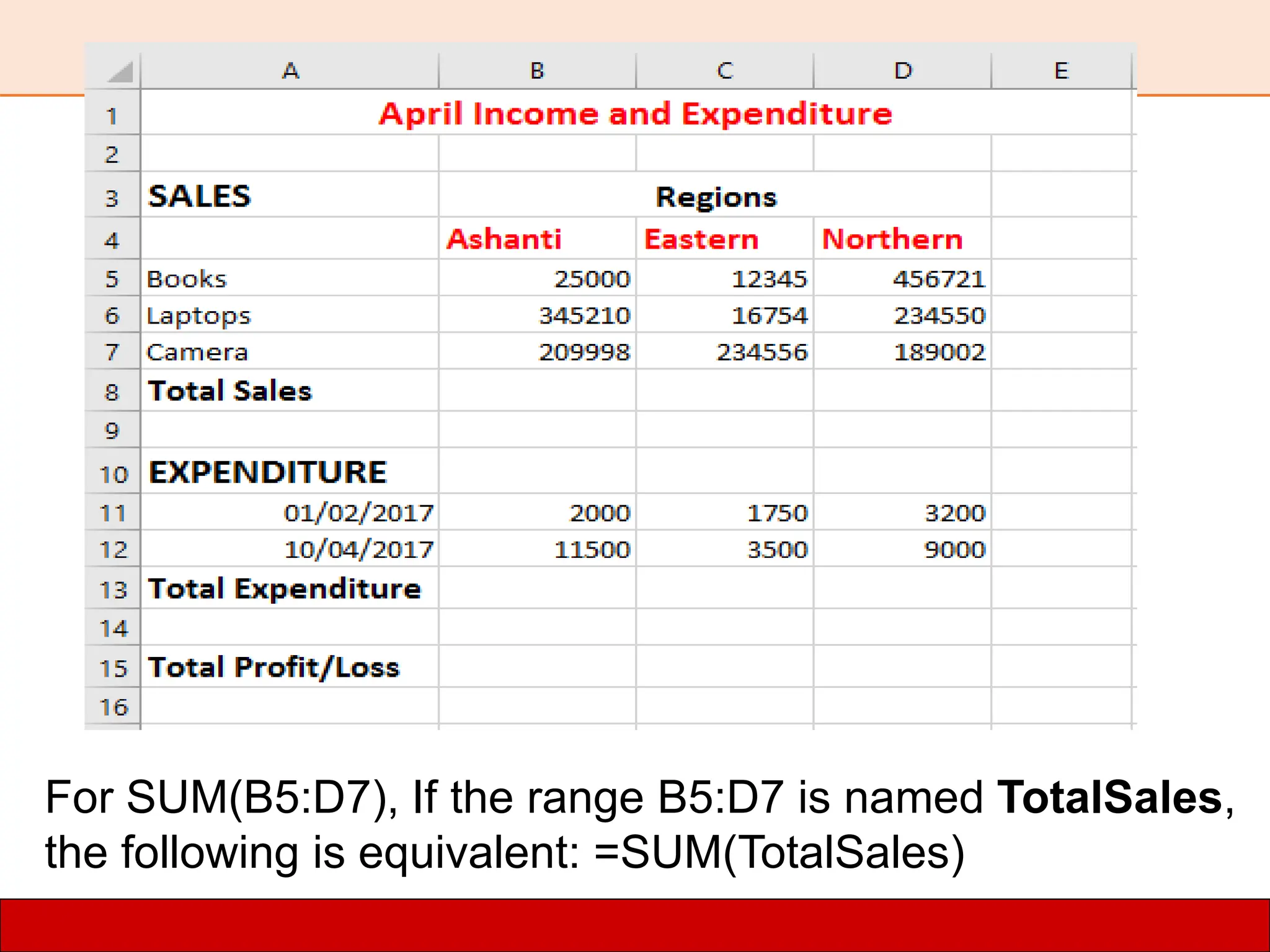Select the Ashanti header cell

tap(537, 238)
